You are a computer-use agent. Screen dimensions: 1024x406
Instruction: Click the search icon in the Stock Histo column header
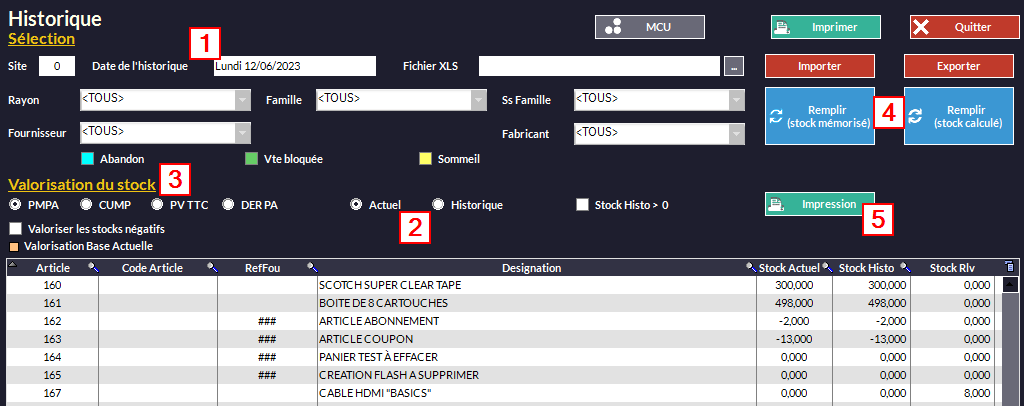pos(905,268)
